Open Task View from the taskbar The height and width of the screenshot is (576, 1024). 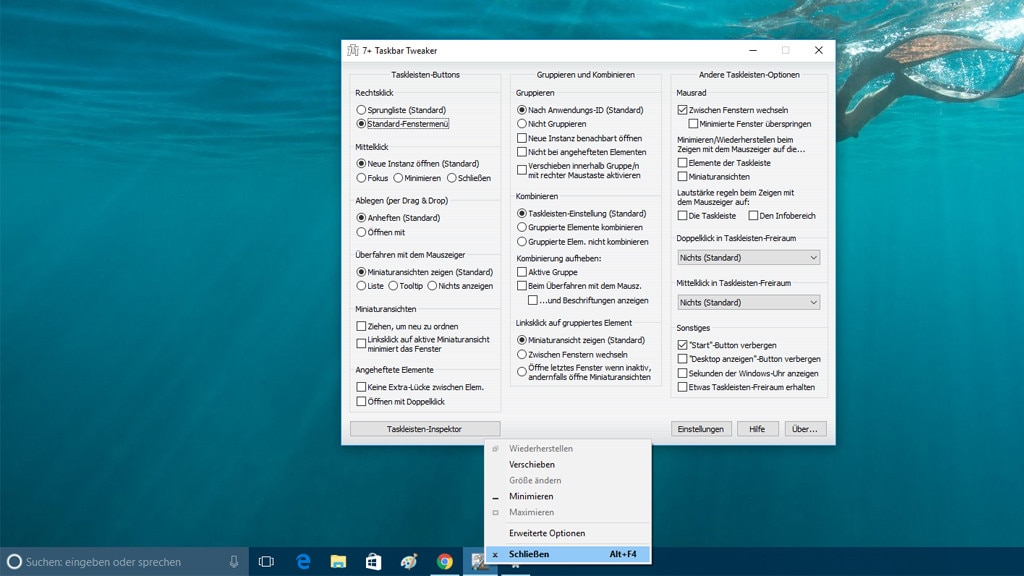(x=266, y=562)
